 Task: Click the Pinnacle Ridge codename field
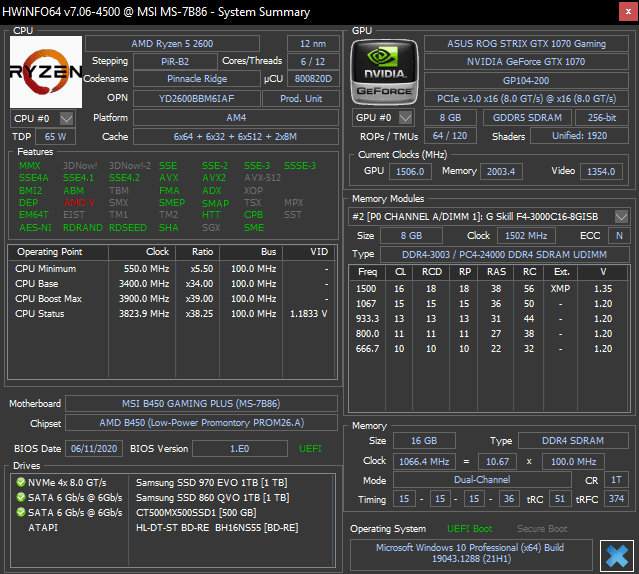[x=197, y=79]
